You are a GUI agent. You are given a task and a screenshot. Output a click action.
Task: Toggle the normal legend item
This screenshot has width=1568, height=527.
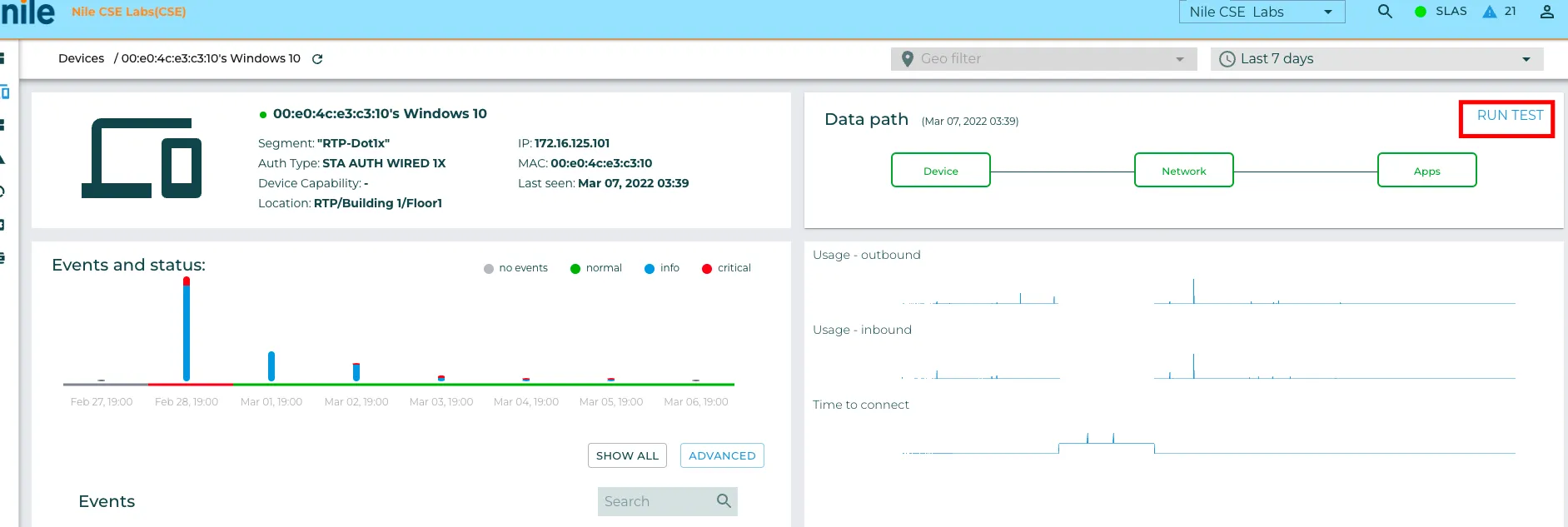tap(596, 268)
